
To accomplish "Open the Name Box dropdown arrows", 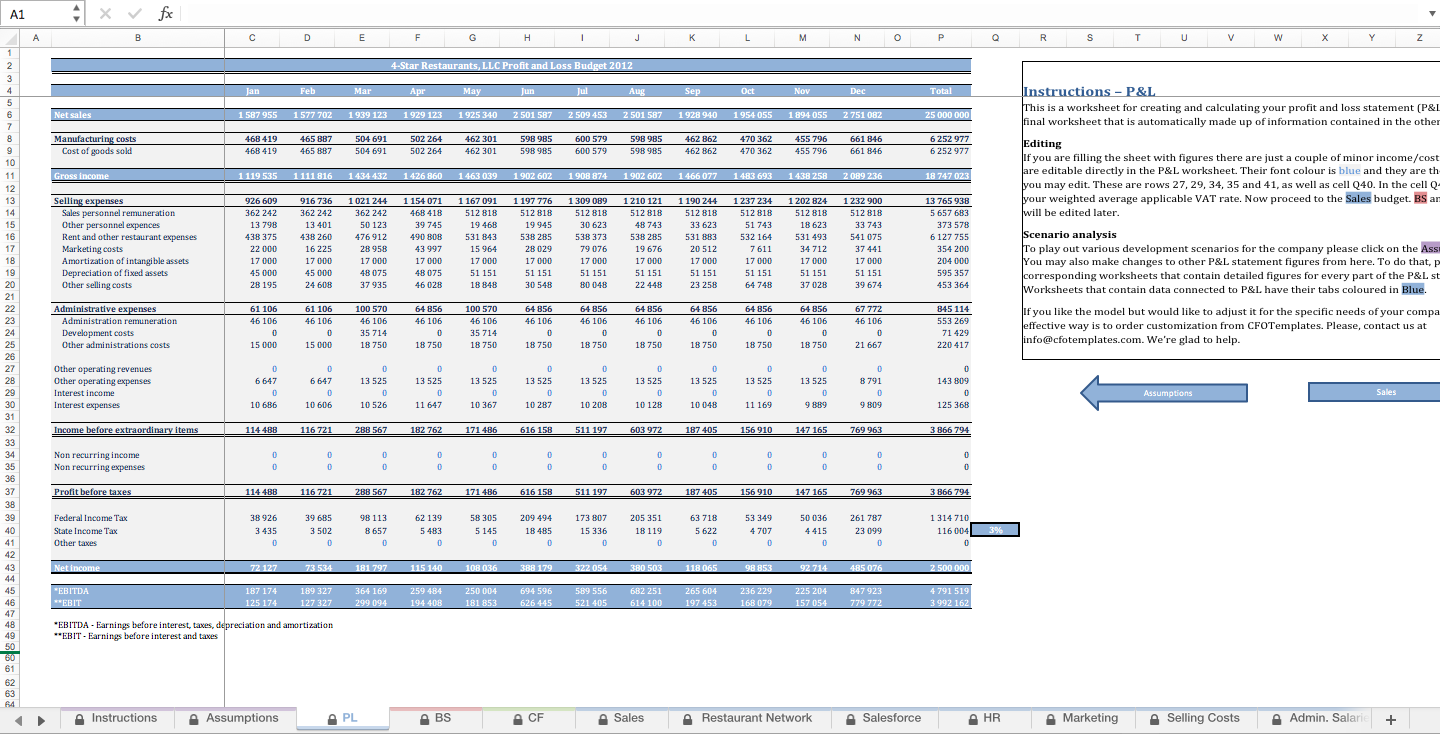I will [x=78, y=14].
